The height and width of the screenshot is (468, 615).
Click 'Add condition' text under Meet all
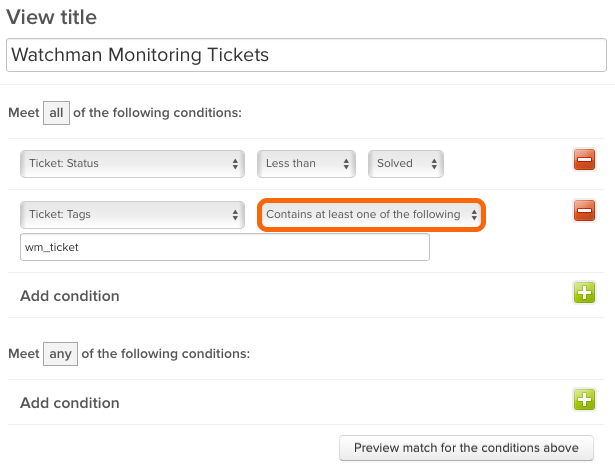(x=70, y=296)
